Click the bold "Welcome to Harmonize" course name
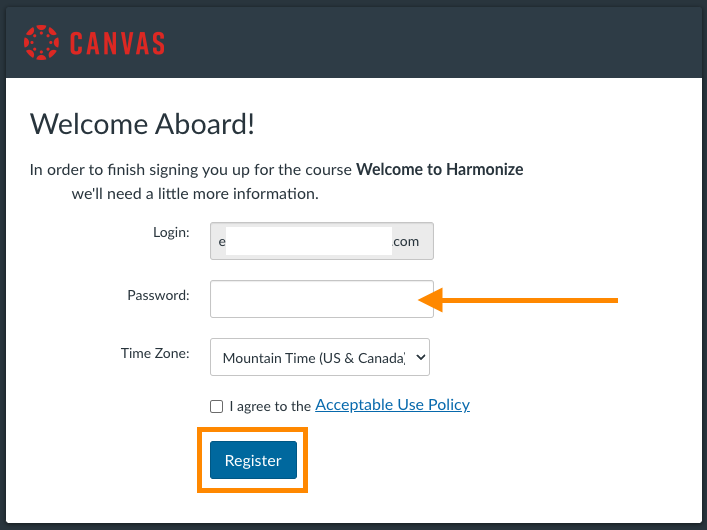This screenshot has height=530, width=707. coord(439,169)
